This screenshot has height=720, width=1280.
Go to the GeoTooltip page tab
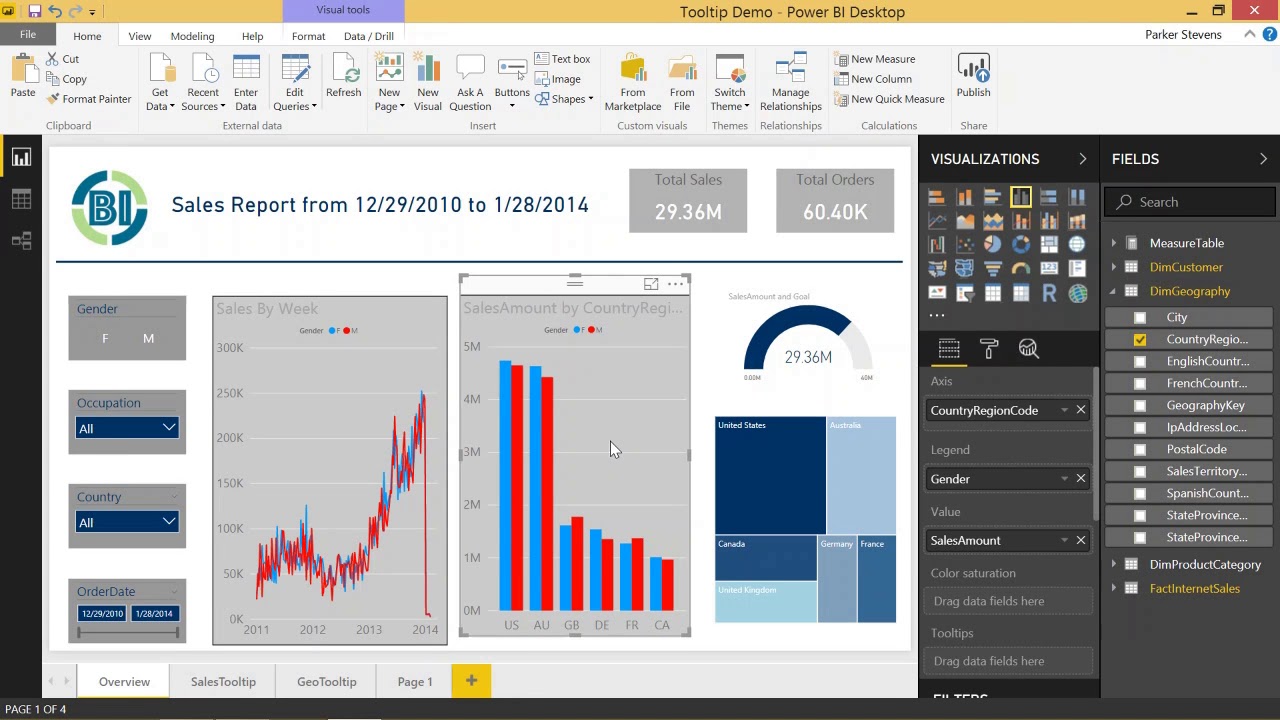[x=326, y=682]
